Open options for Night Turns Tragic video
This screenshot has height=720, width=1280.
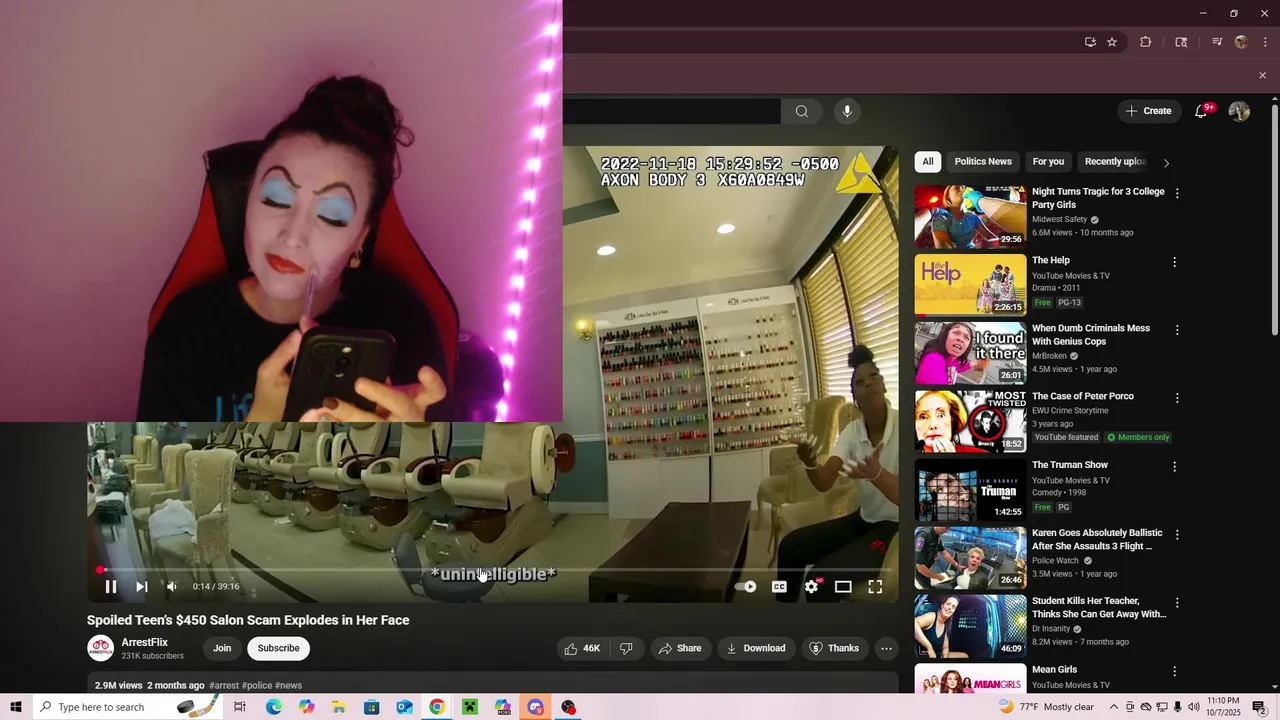click(x=1176, y=193)
